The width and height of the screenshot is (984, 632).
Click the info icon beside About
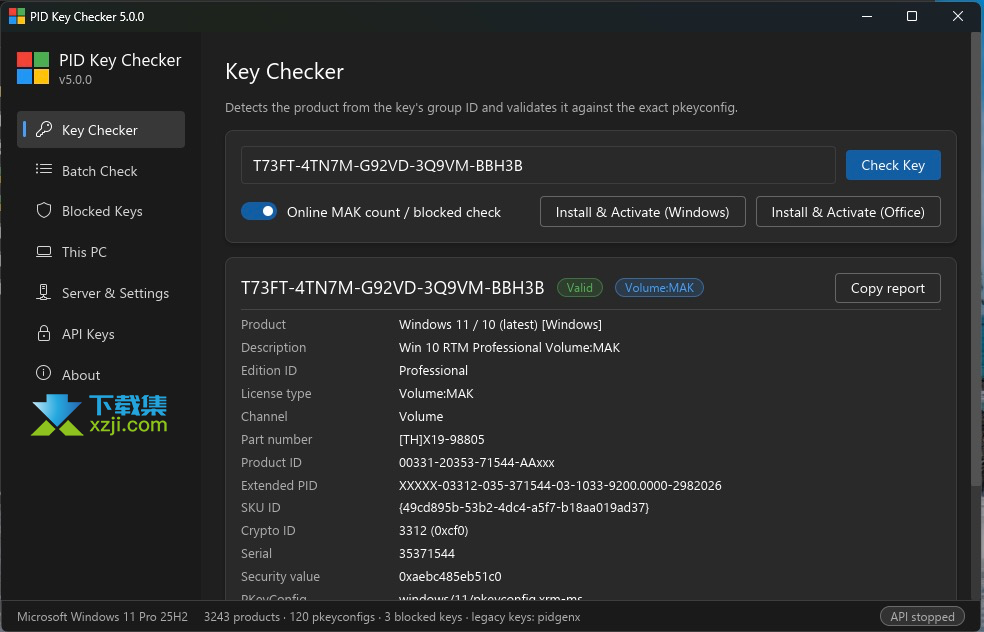(x=43, y=373)
